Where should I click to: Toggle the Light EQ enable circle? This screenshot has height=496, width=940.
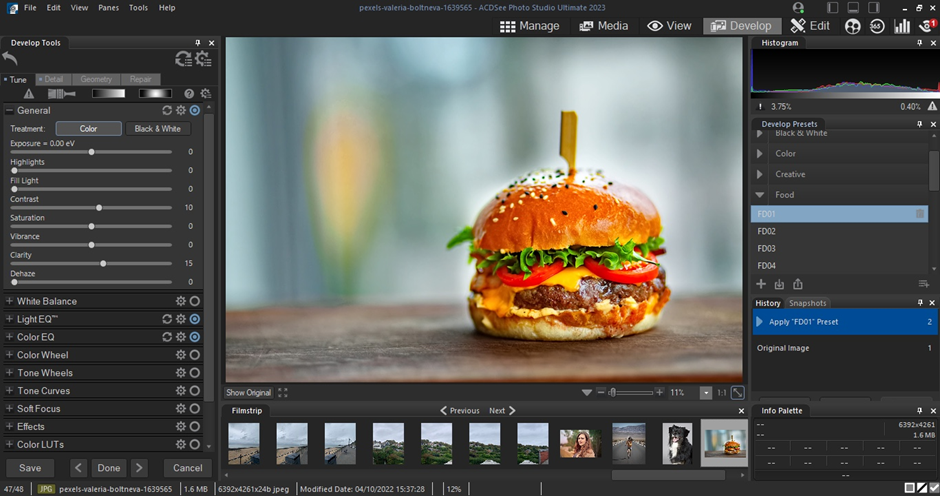click(x=195, y=319)
